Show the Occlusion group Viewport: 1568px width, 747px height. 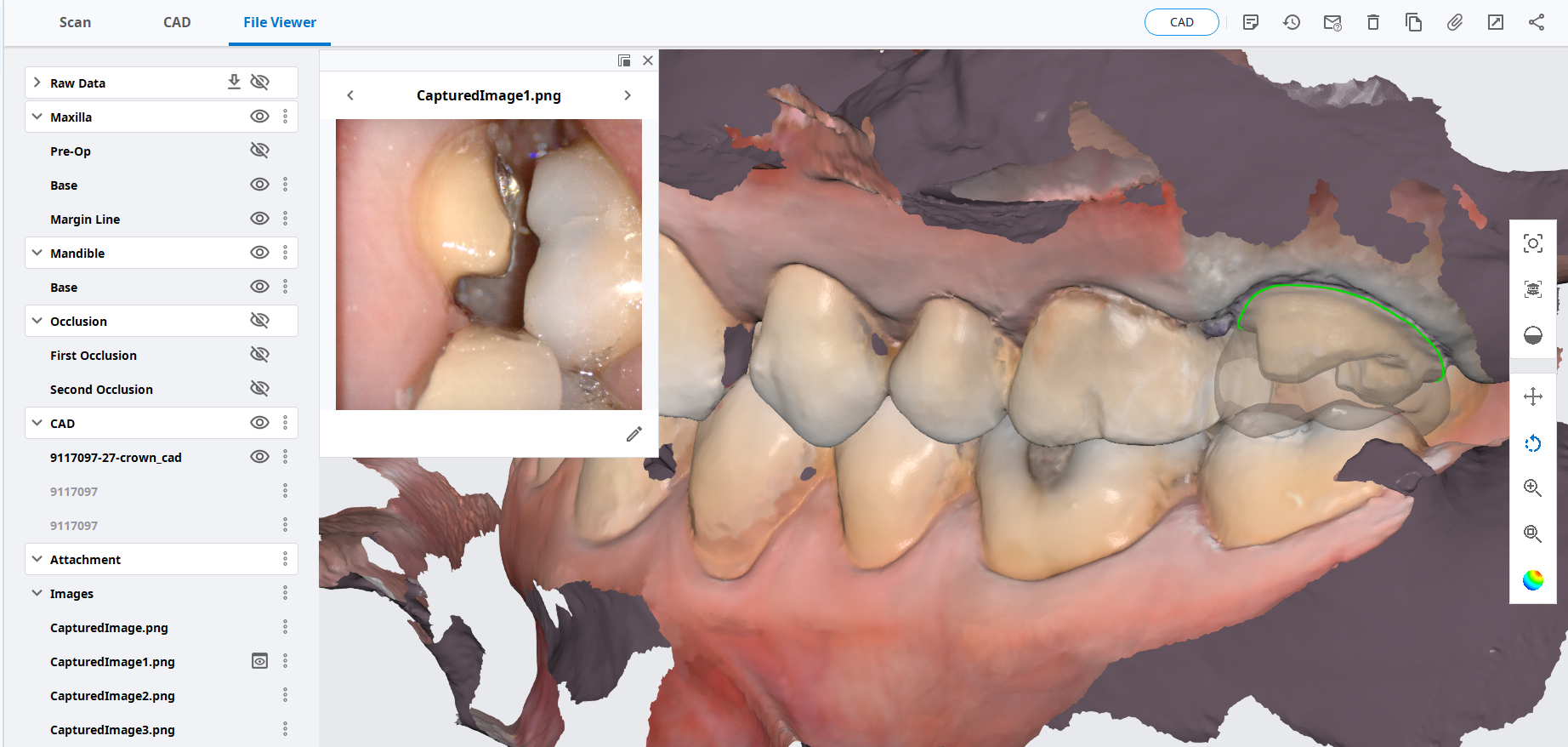(x=260, y=321)
